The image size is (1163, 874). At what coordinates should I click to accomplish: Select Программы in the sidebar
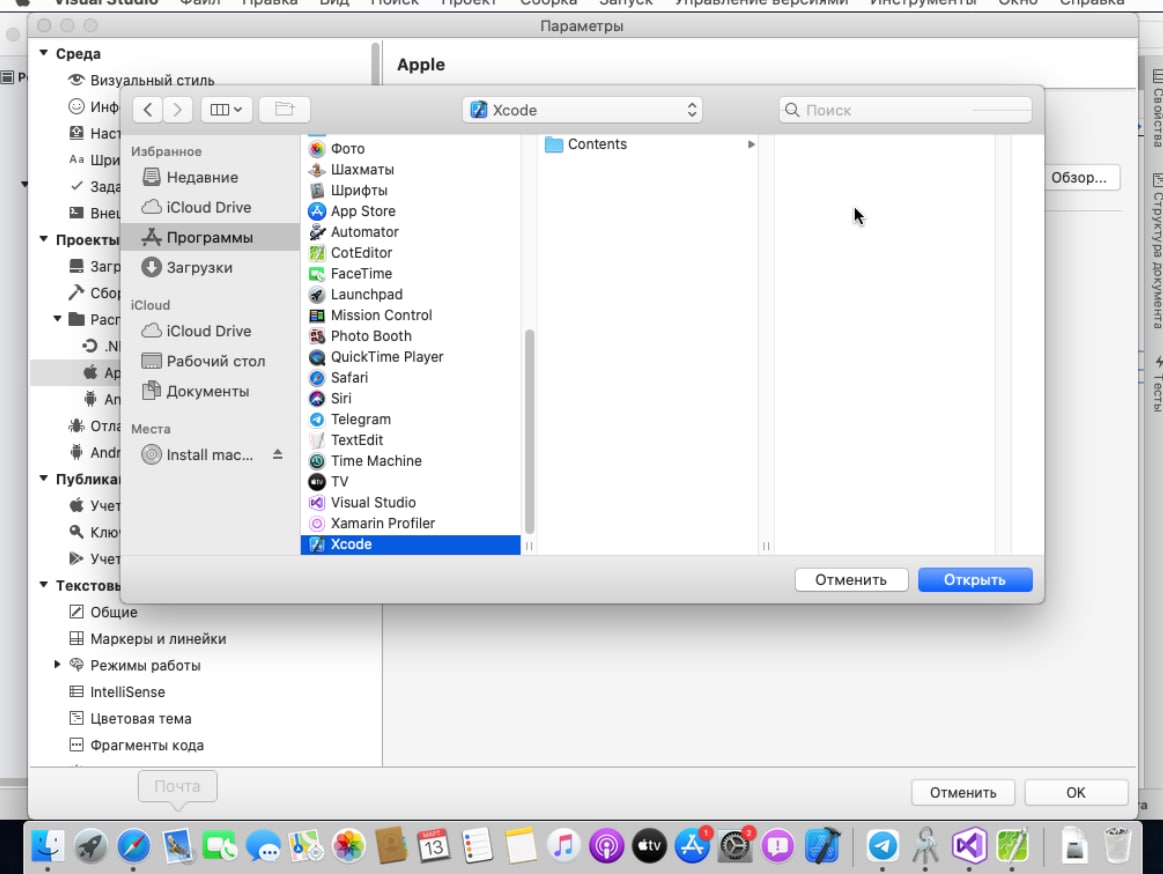209,237
